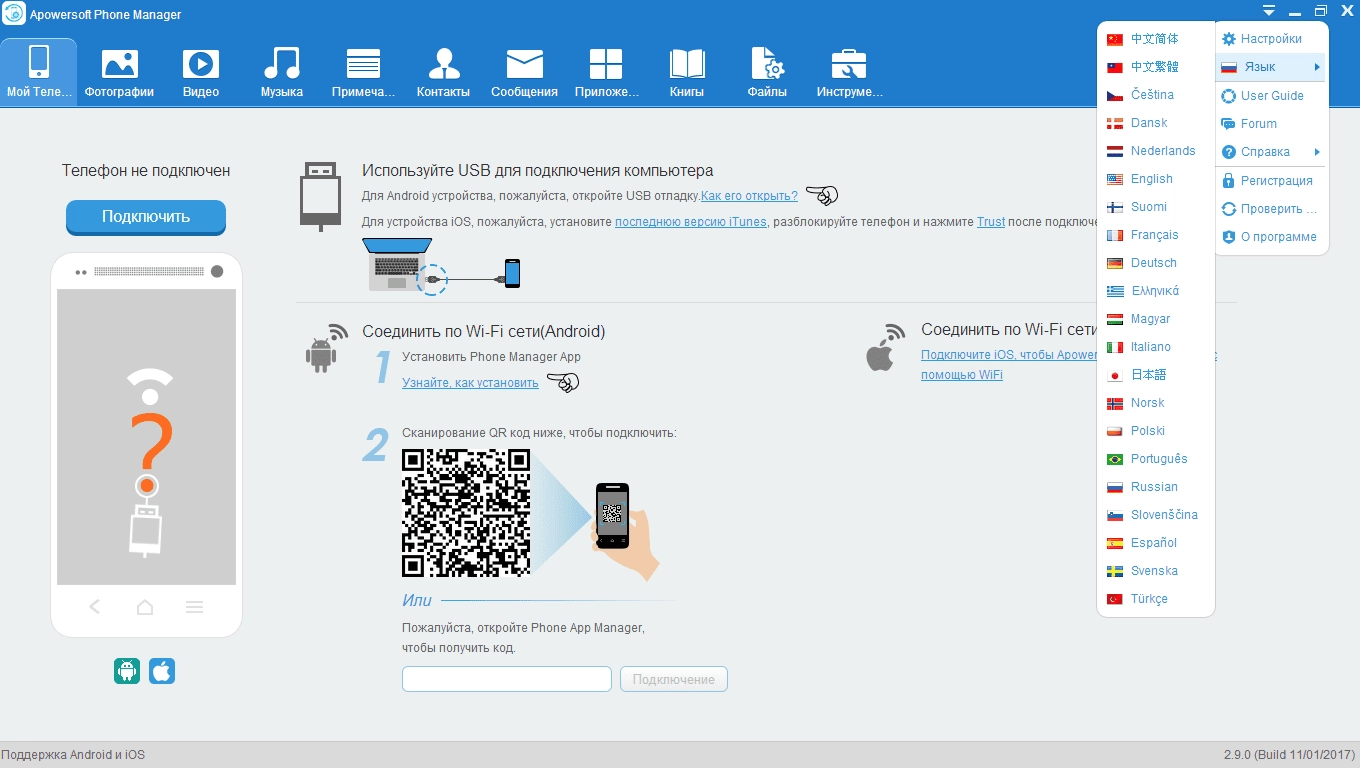Open the Forum menu item
1360x768 pixels.
click(1270, 124)
